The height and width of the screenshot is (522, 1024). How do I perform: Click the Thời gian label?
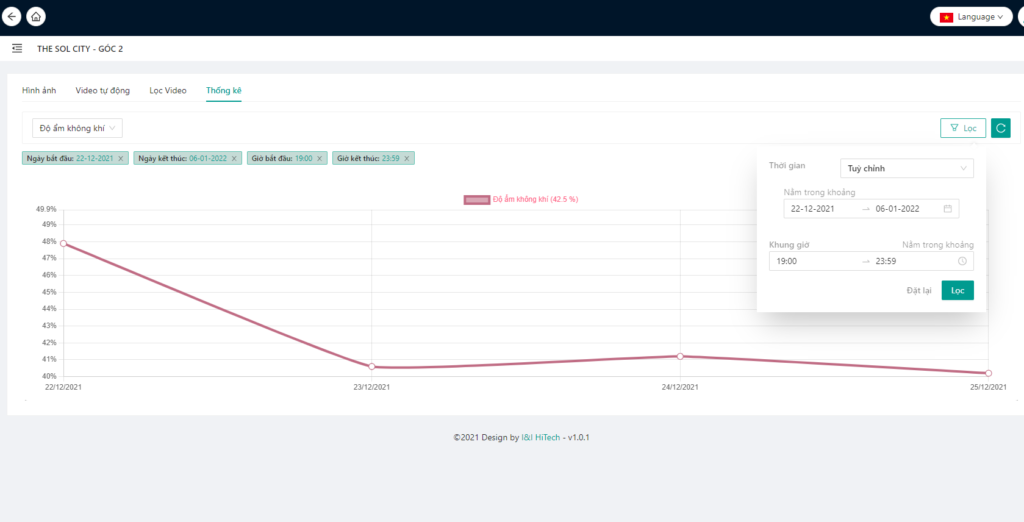click(787, 165)
